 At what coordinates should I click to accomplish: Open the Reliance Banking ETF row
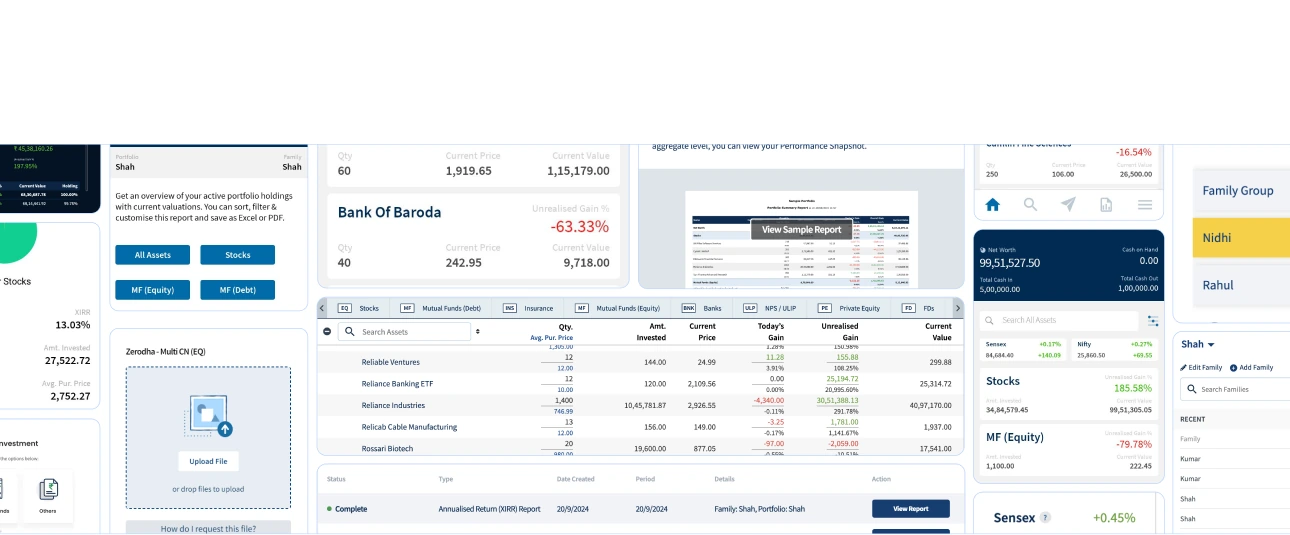coord(640,384)
